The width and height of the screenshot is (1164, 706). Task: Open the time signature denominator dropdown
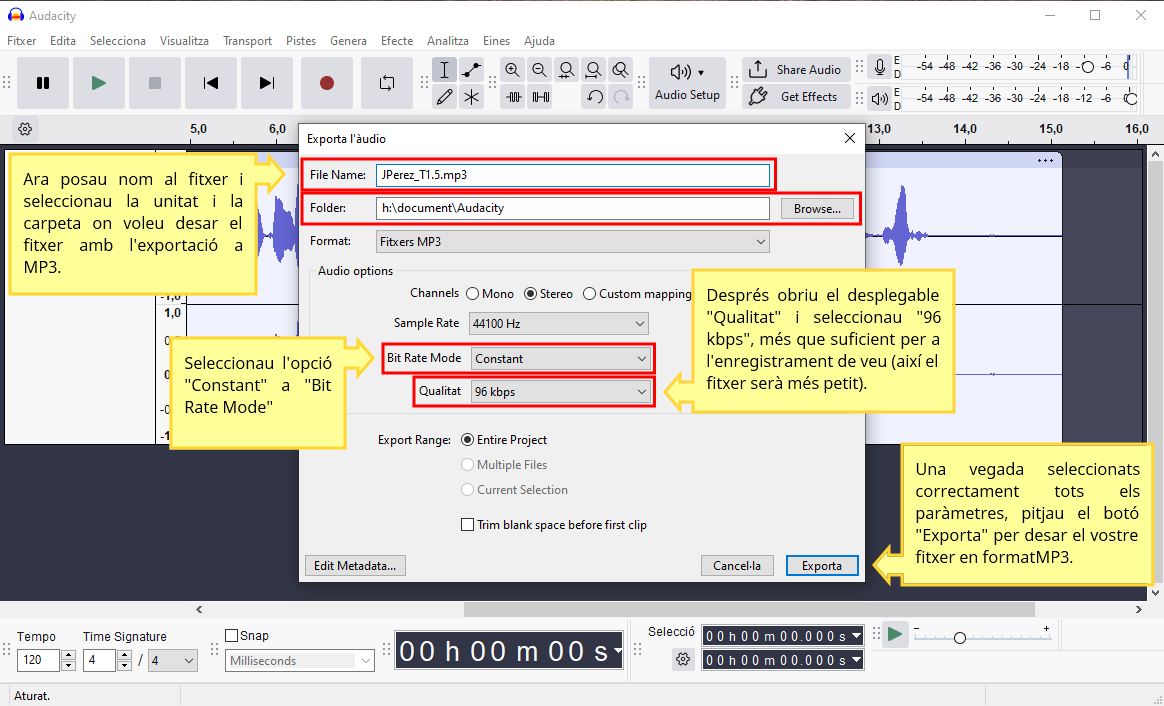click(173, 660)
